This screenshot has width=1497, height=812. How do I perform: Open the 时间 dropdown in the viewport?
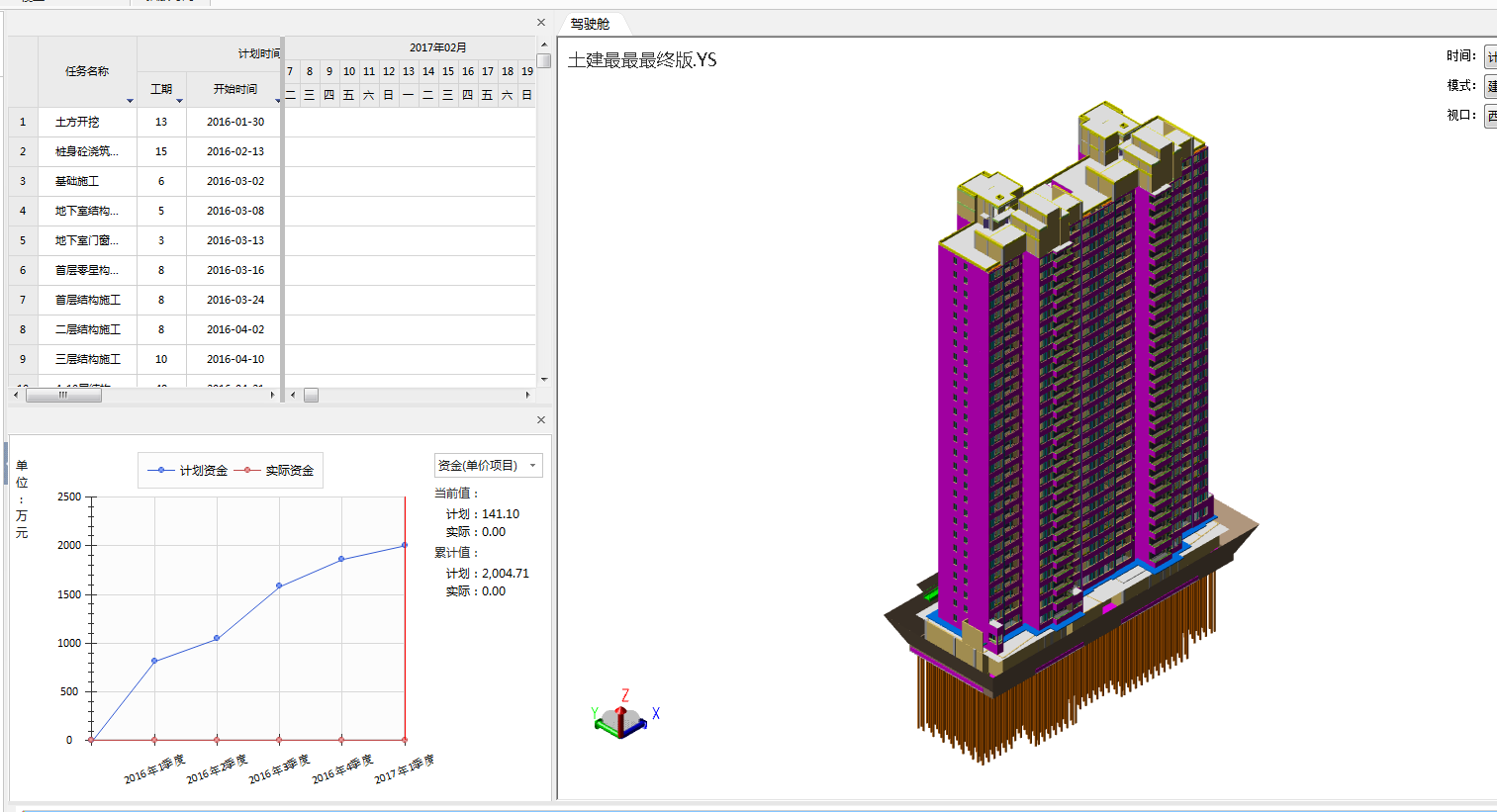pos(1490,56)
